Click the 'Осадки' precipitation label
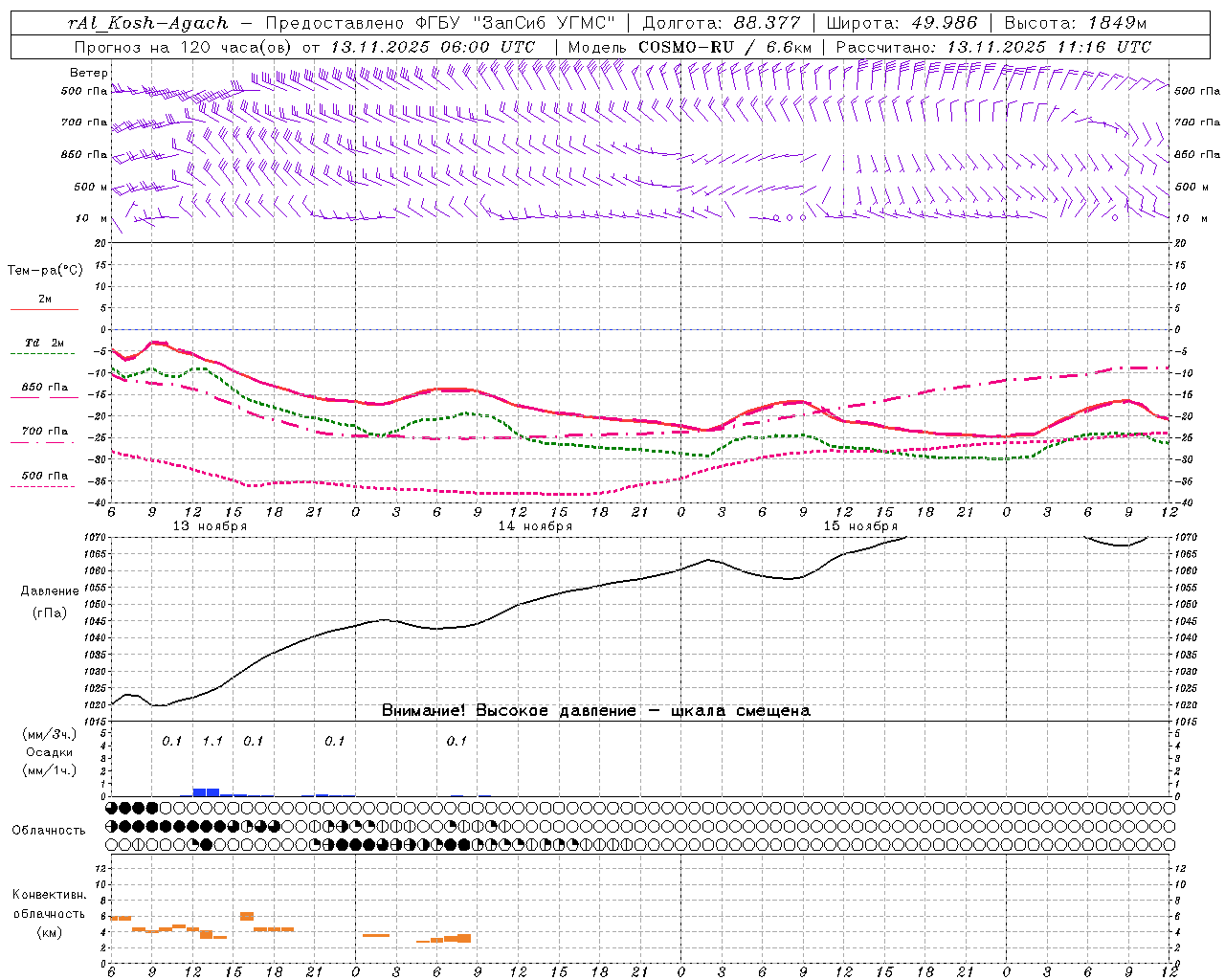 [50, 752]
